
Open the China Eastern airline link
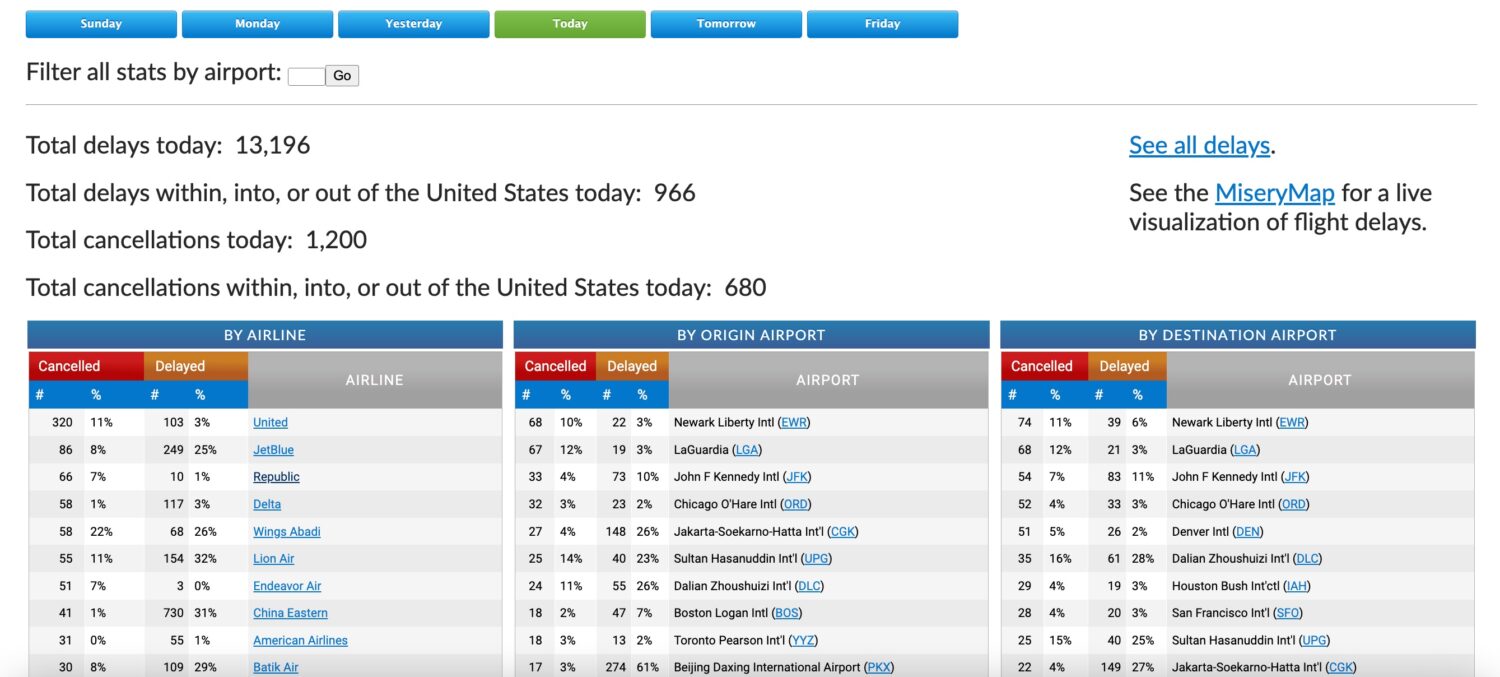pyautogui.click(x=290, y=613)
